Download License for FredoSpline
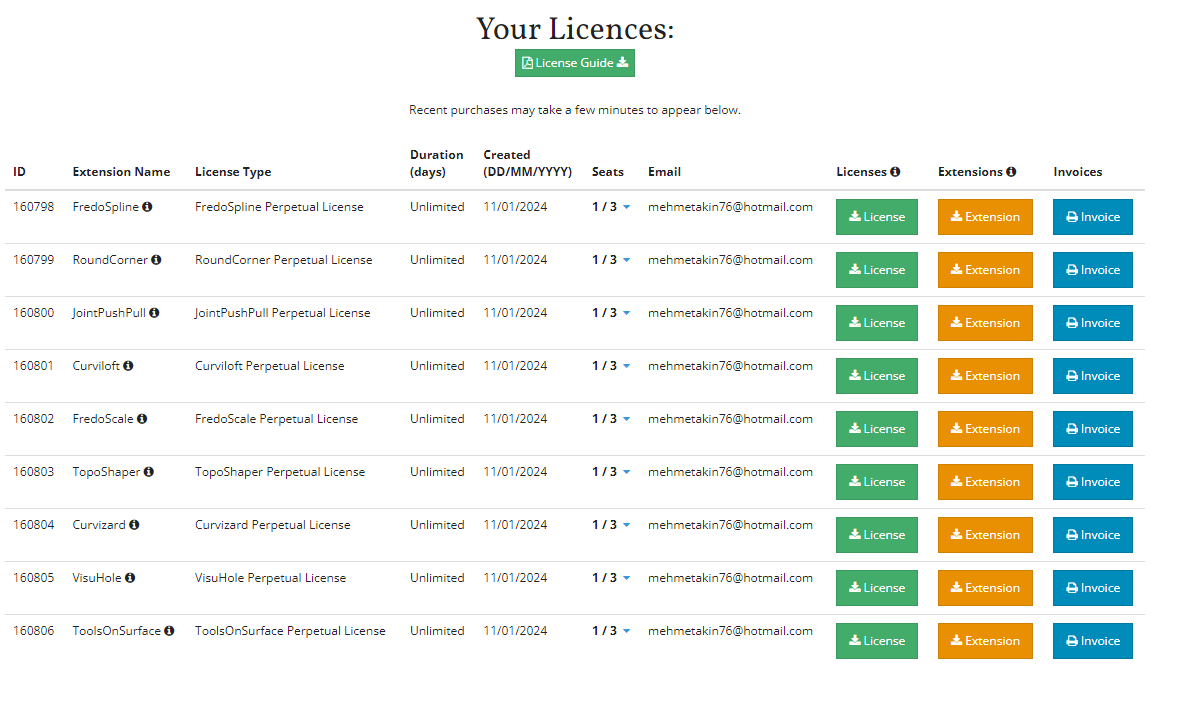1185x711 pixels. coord(877,217)
